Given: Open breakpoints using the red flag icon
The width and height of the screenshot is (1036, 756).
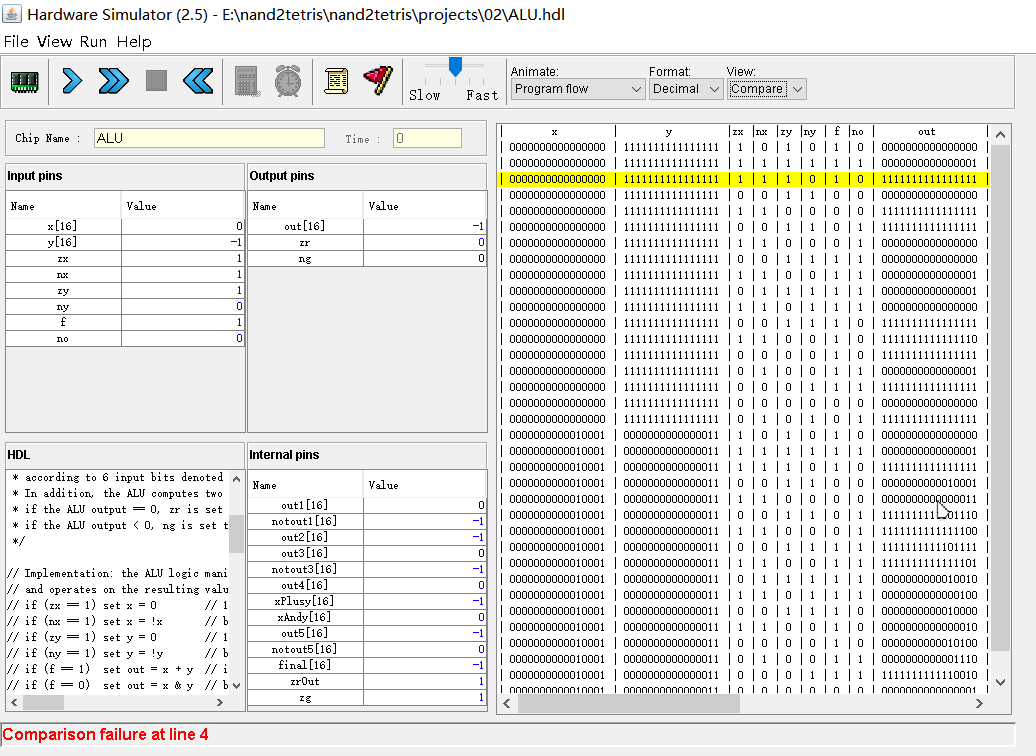Looking at the screenshot, I should (x=377, y=81).
